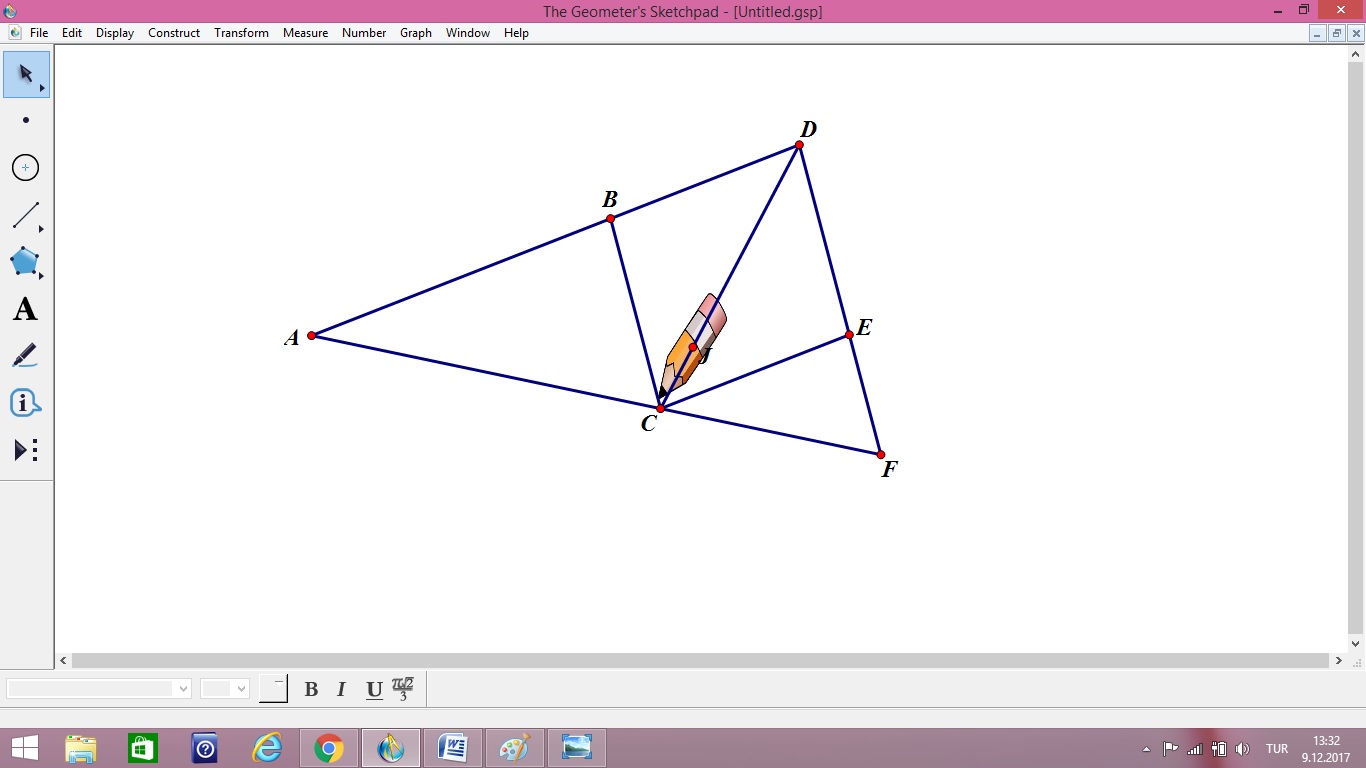Screen dimensions: 1366x768
Task: Select the Straightedge tool
Action: coord(25,214)
